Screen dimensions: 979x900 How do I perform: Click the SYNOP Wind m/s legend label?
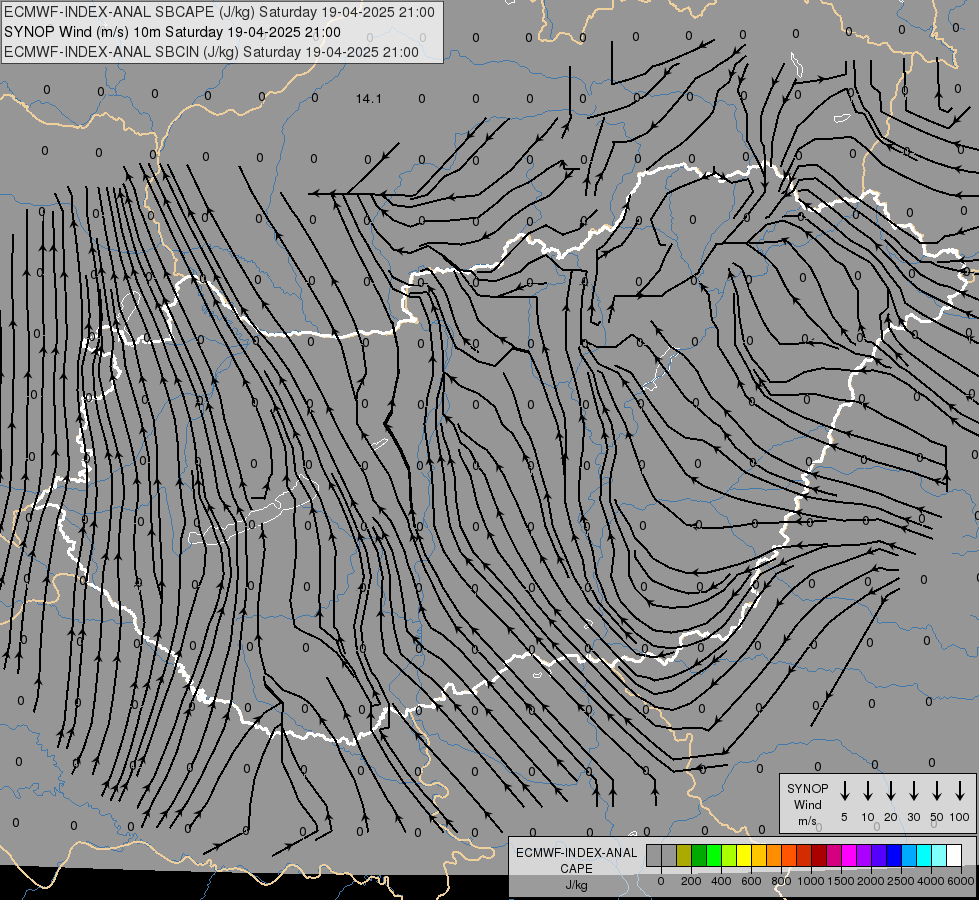tap(807, 804)
